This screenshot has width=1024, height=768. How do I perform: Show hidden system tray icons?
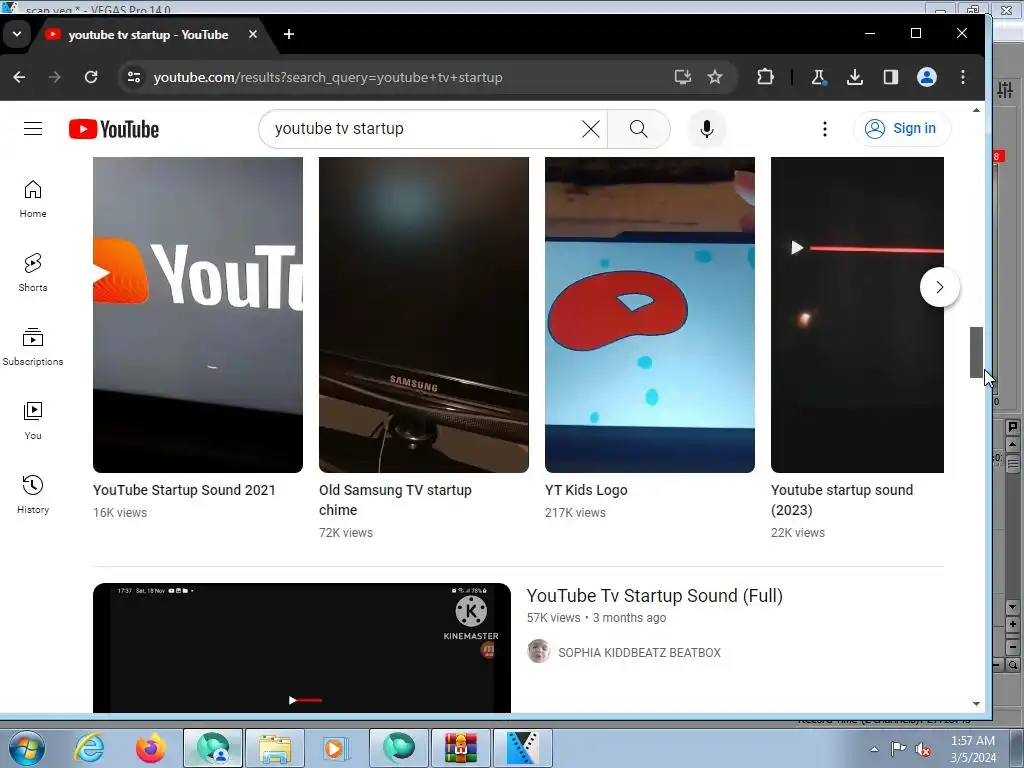[x=874, y=748]
